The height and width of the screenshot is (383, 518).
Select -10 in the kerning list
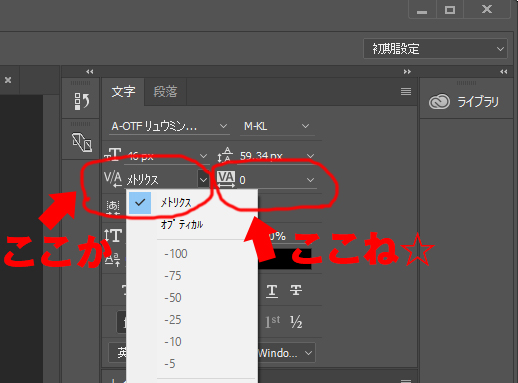[192, 342]
